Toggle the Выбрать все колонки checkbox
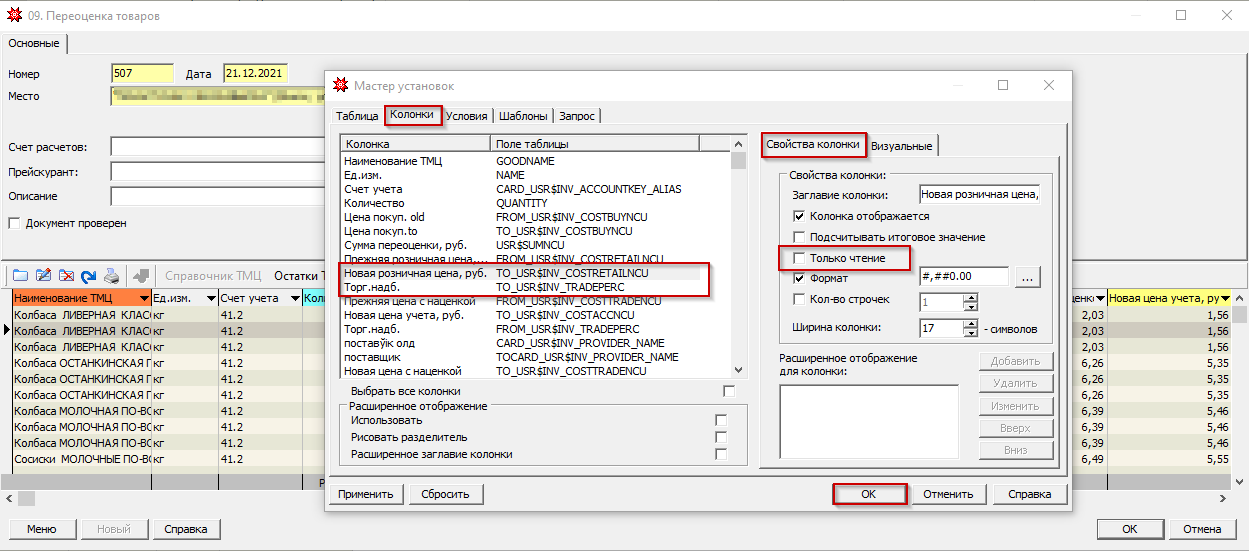Image resolution: width=1249 pixels, height=551 pixels. 728,391
